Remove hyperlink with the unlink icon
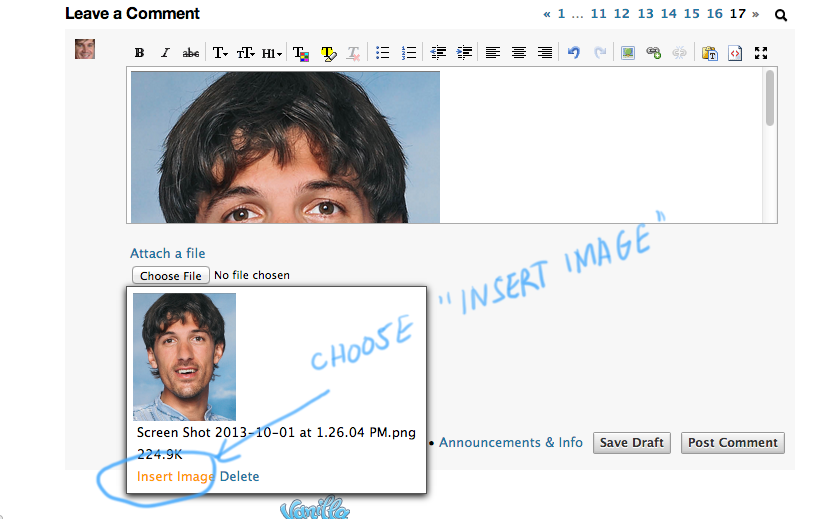The height and width of the screenshot is (519, 822). point(679,52)
